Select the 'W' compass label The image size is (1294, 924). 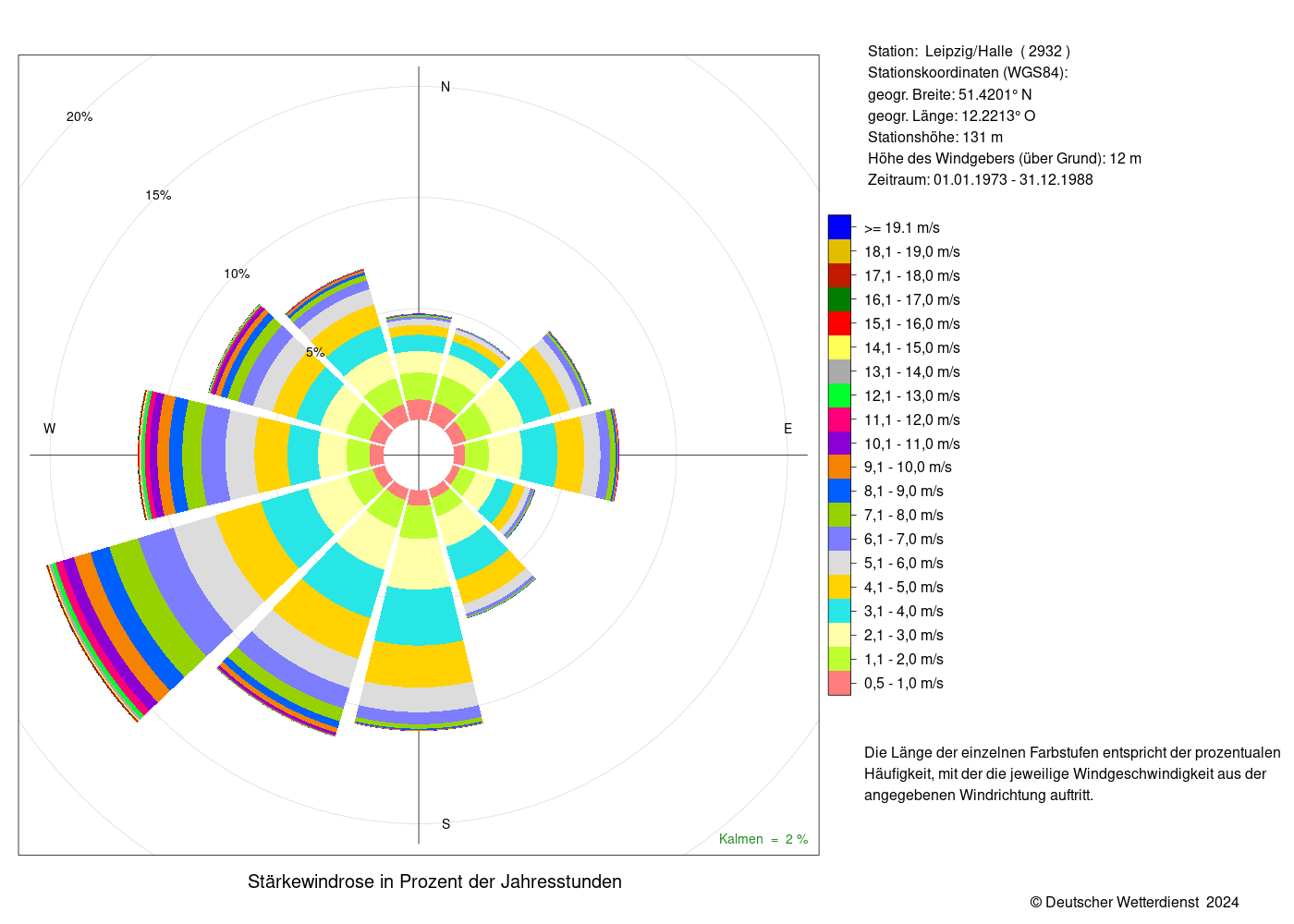click(x=50, y=429)
